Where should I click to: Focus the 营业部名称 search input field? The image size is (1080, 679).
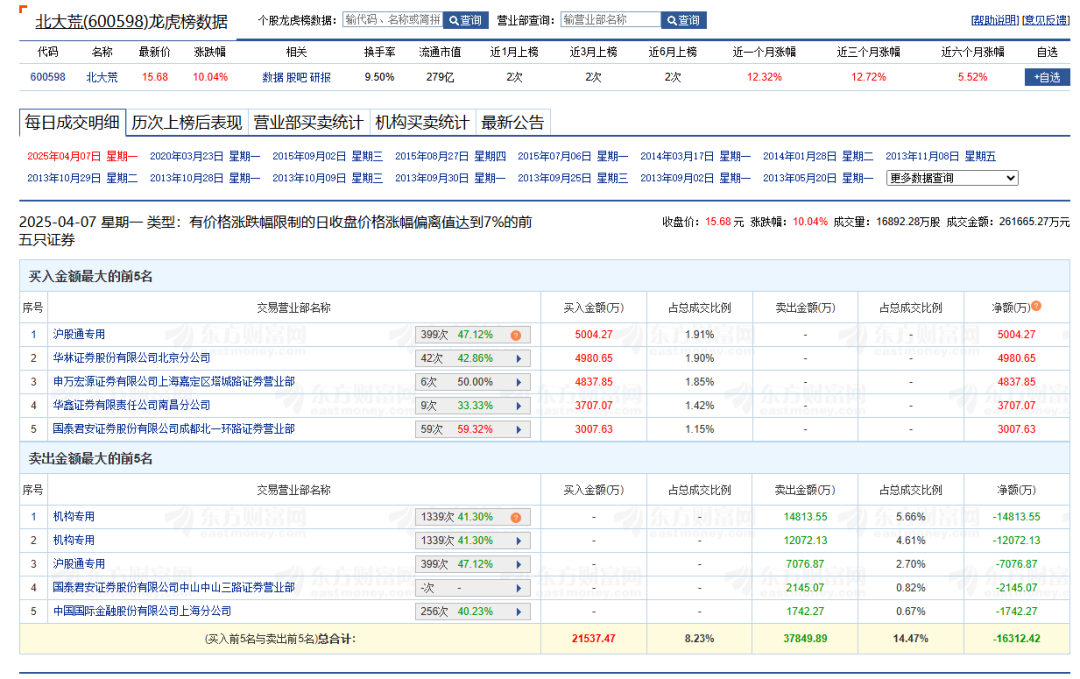click(x=610, y=20)
